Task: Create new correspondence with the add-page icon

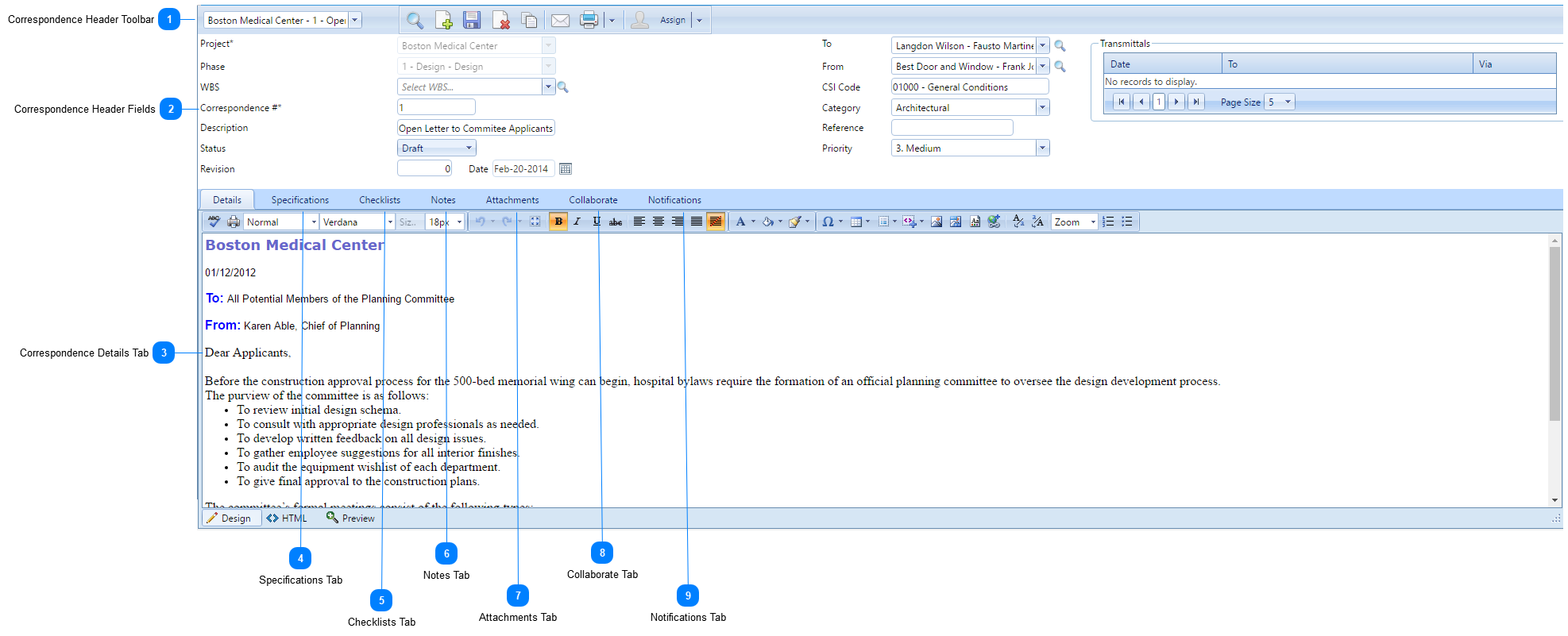Action: pos(443,21)
